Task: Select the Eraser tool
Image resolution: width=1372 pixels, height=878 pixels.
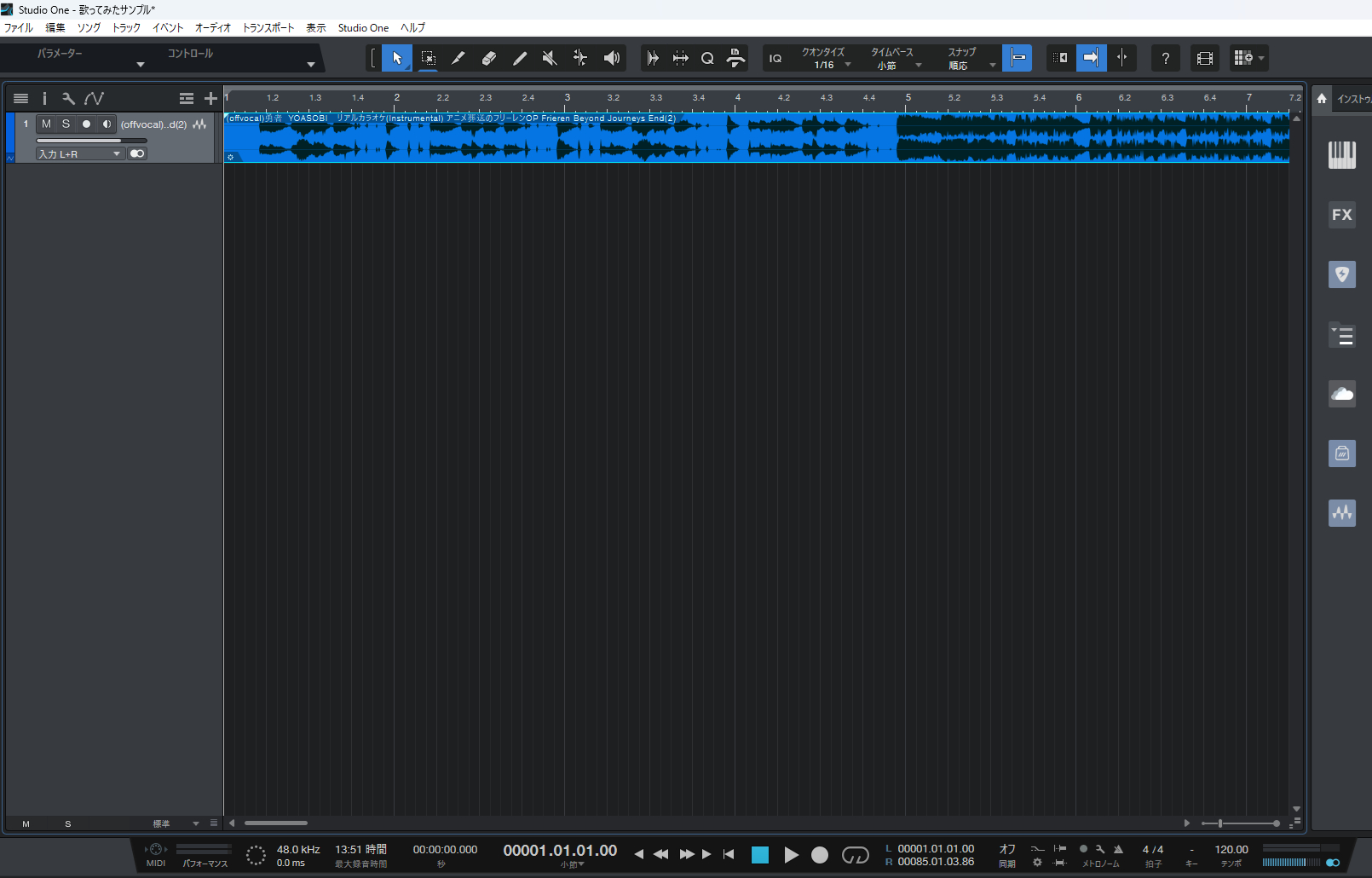Action: coord(488,58)
